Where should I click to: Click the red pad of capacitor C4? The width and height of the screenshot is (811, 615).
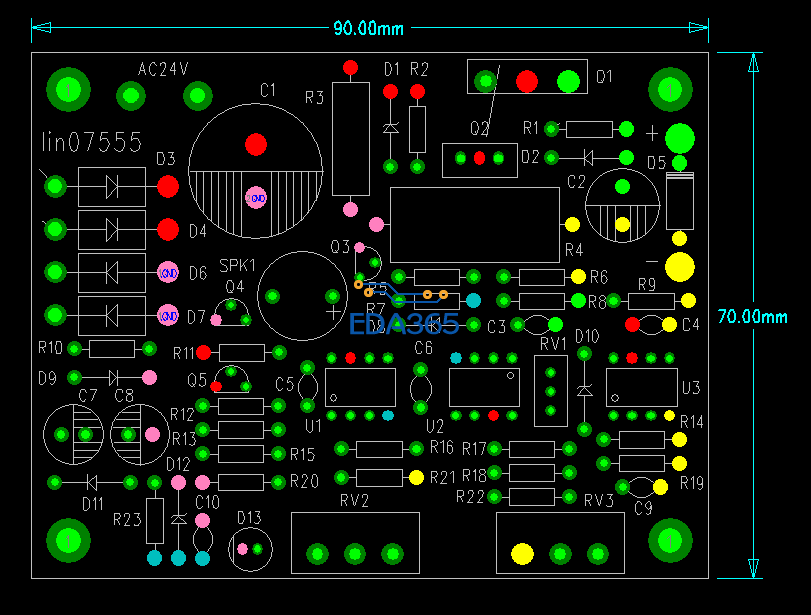pyautogui.click(x=632, y=324)
